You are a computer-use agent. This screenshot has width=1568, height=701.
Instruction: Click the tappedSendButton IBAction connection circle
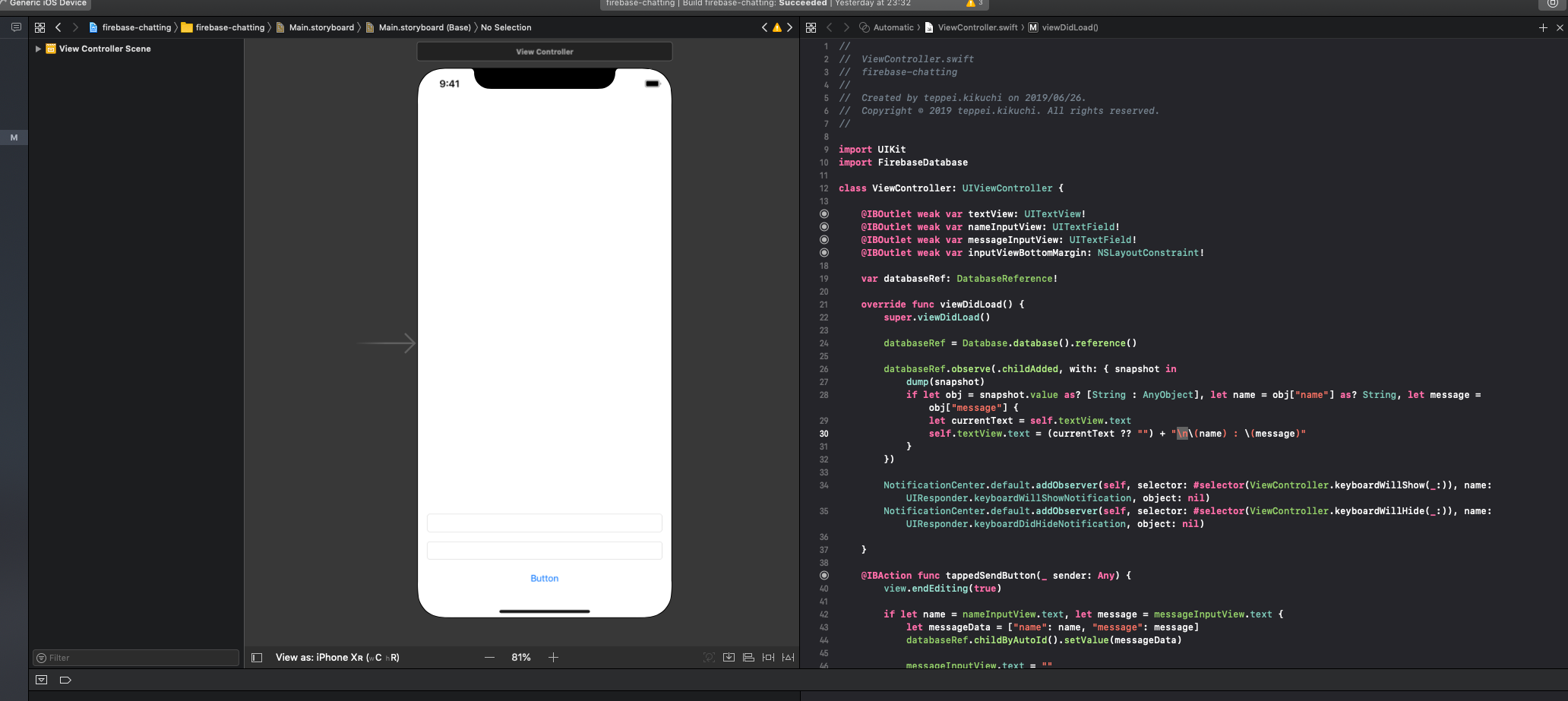[x=824, y=576]
